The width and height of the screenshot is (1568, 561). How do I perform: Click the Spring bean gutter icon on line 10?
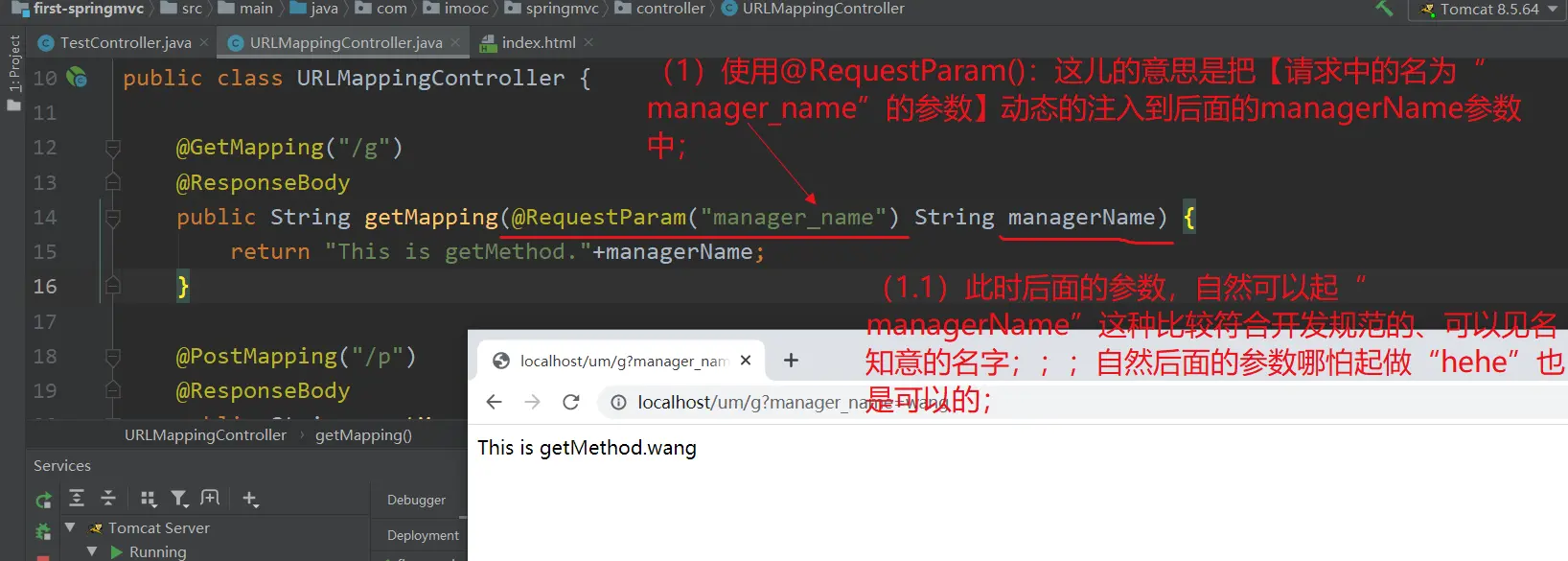77,78
